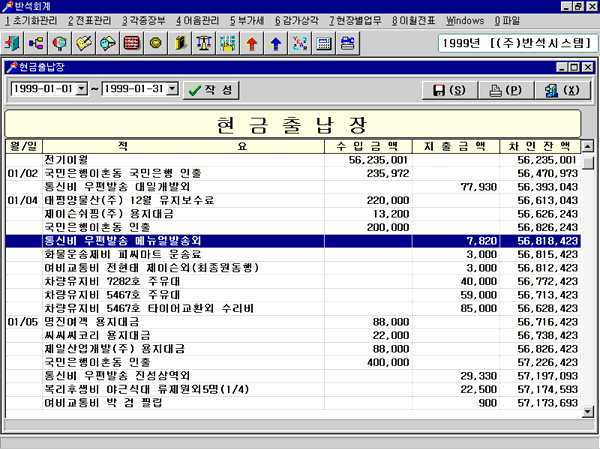The width and height of the screenshot is (600, 450).
Task: Select row 여비교통비 박 검 필립
Action: [x=293, y=403]
